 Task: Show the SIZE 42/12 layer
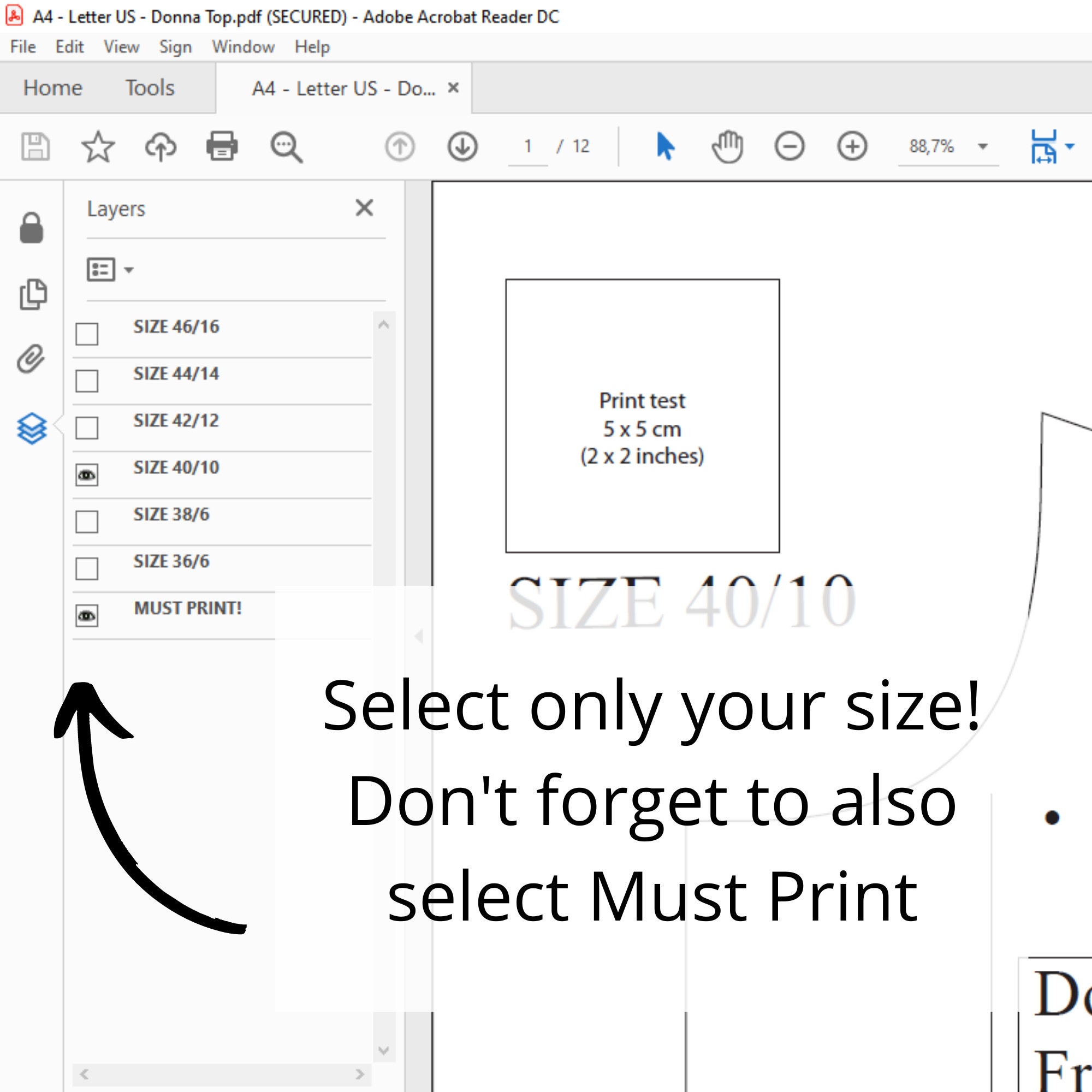pos(86,428)
